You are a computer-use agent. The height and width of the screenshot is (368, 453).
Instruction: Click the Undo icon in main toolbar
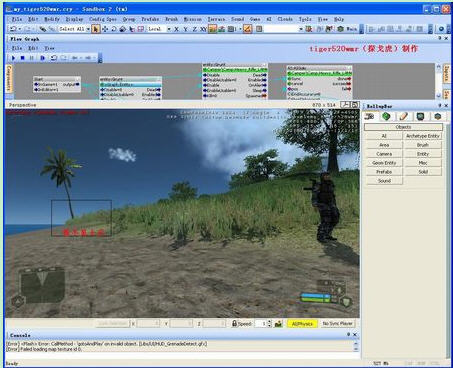(13, 29)
